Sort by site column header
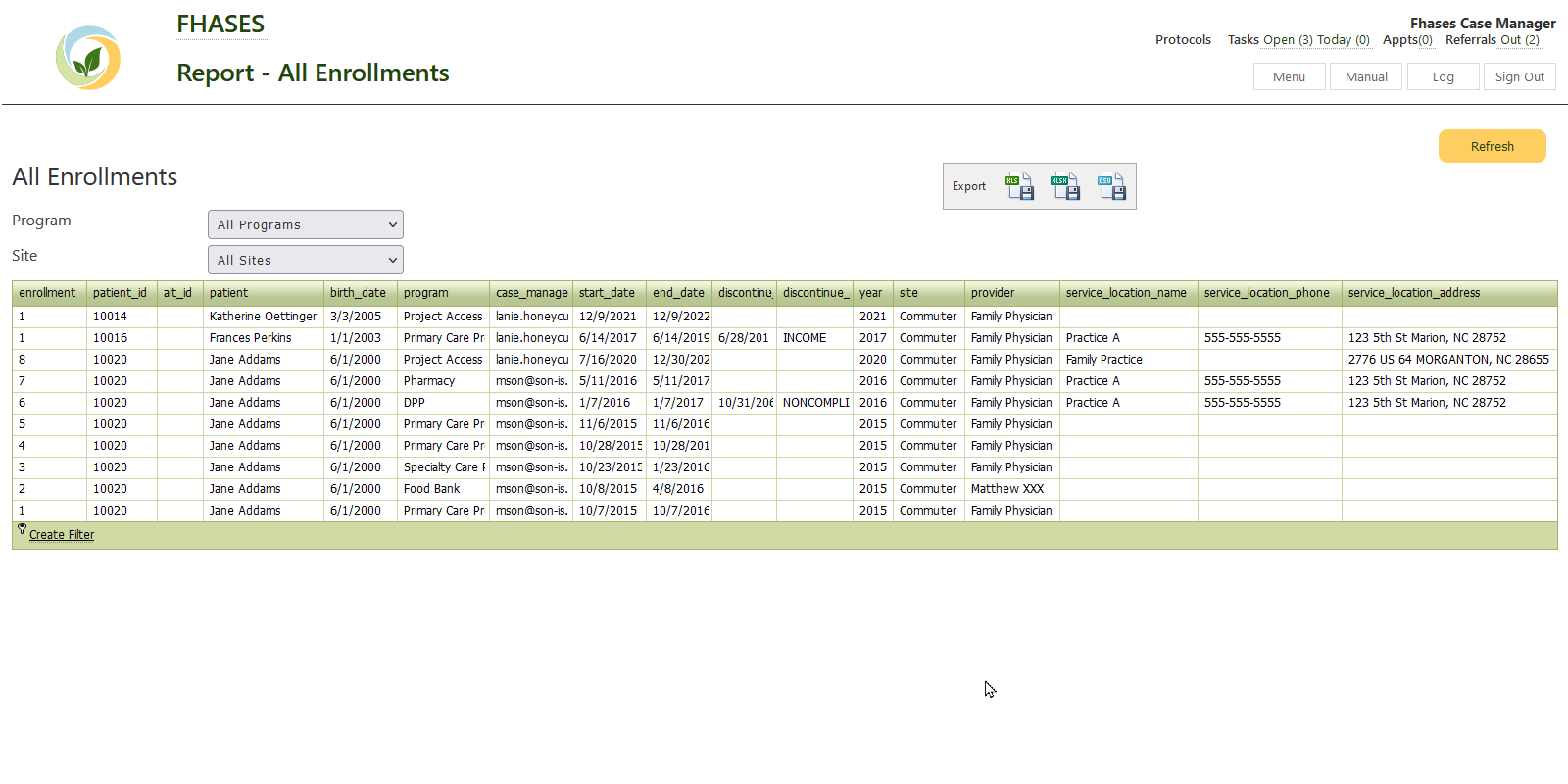This screenshot has width=1568, height=784. (928, 293)
